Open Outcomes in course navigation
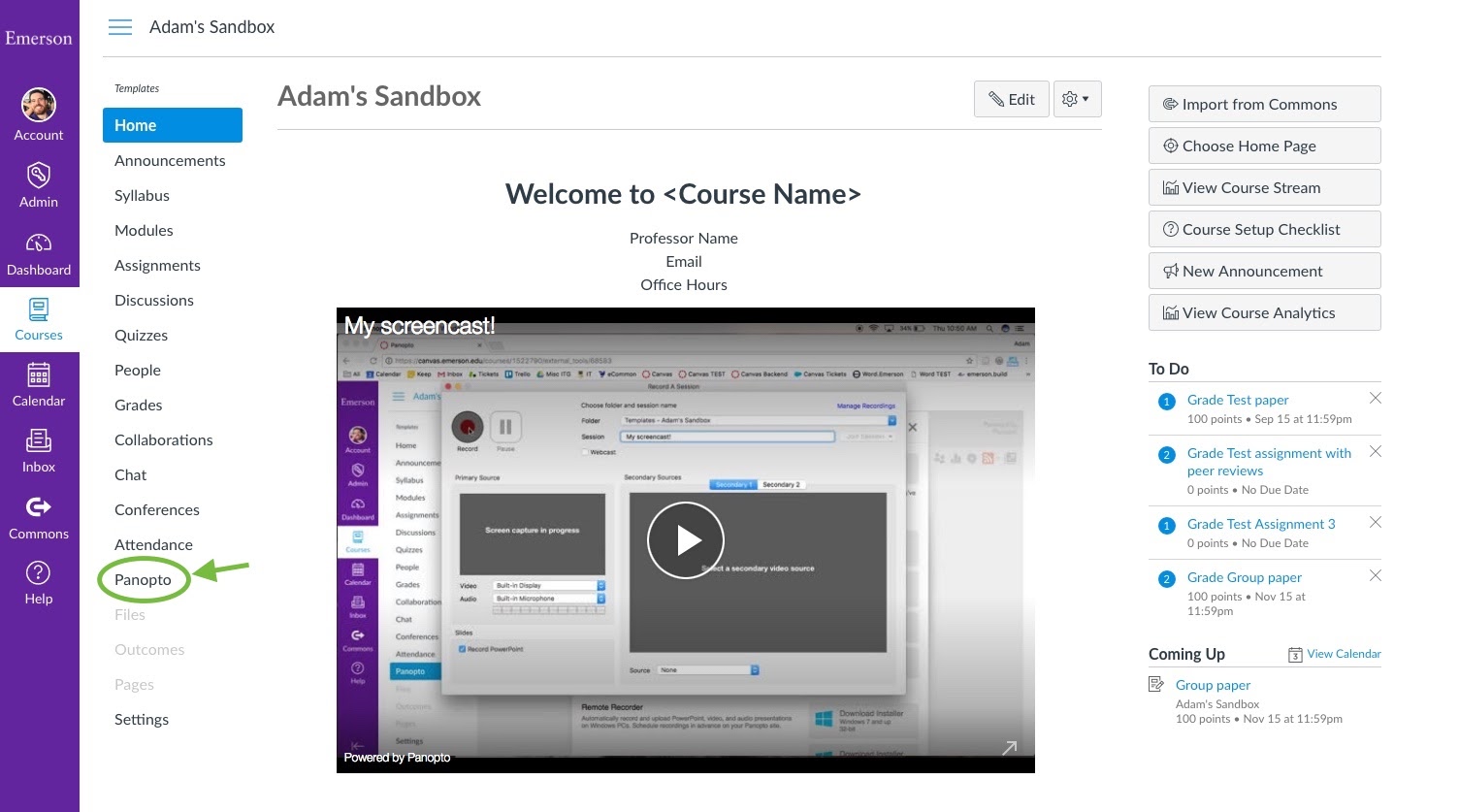The height and width of the screenshot is (812, 1459). click(x=149, y=649)
